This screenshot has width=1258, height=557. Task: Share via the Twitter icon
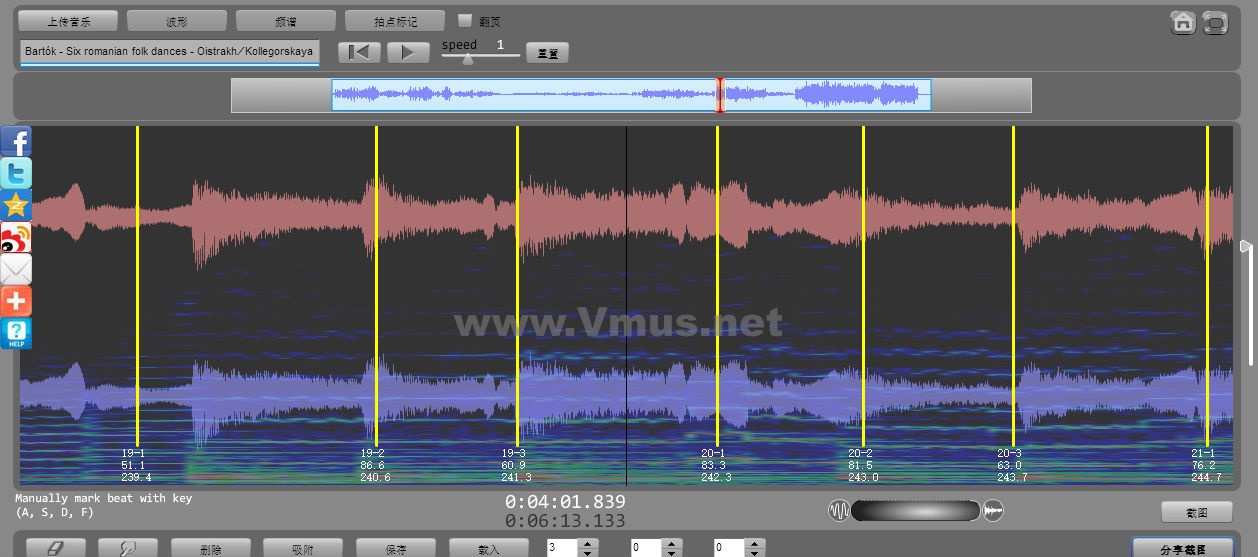click(x=16, y=173)
